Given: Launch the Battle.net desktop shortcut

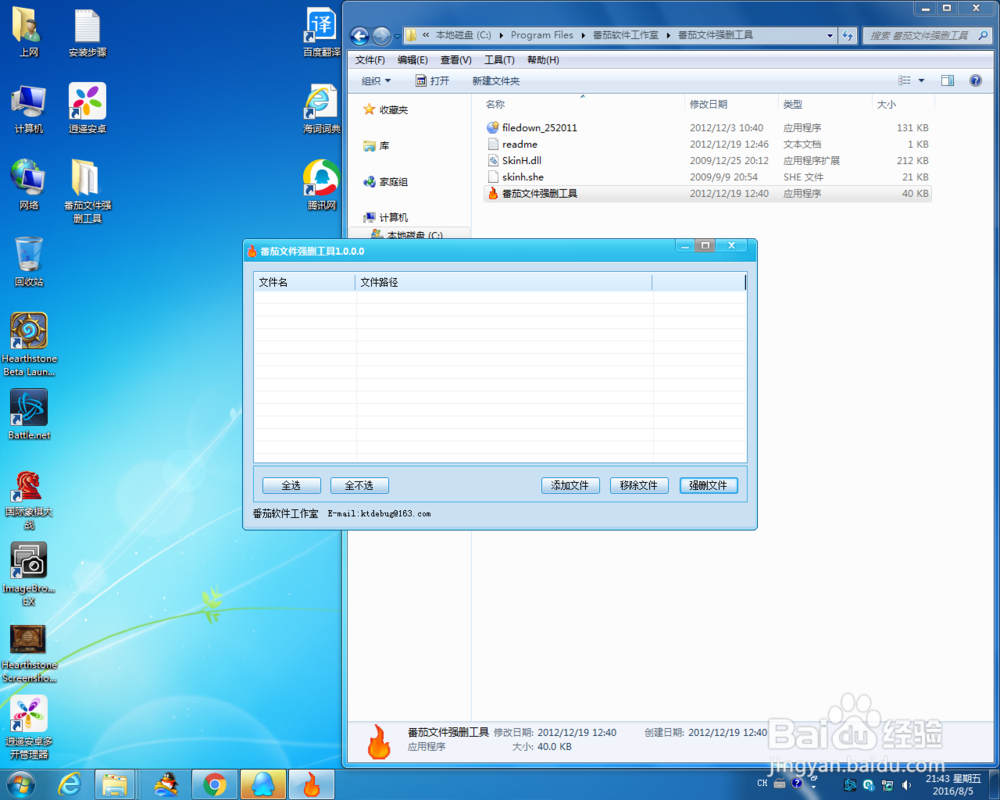Looking at the screenshot, I should click(29, 415).
